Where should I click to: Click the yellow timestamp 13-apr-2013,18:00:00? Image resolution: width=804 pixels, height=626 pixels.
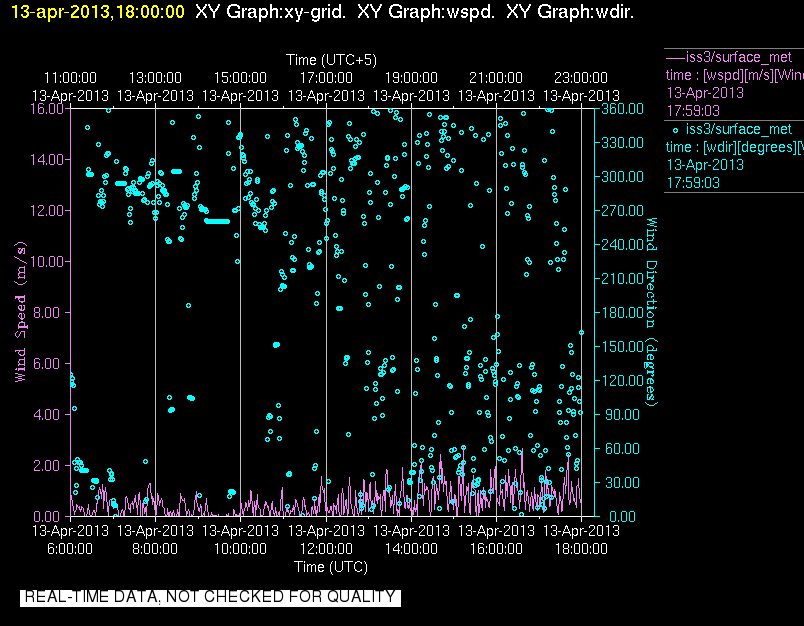(97, 12)
